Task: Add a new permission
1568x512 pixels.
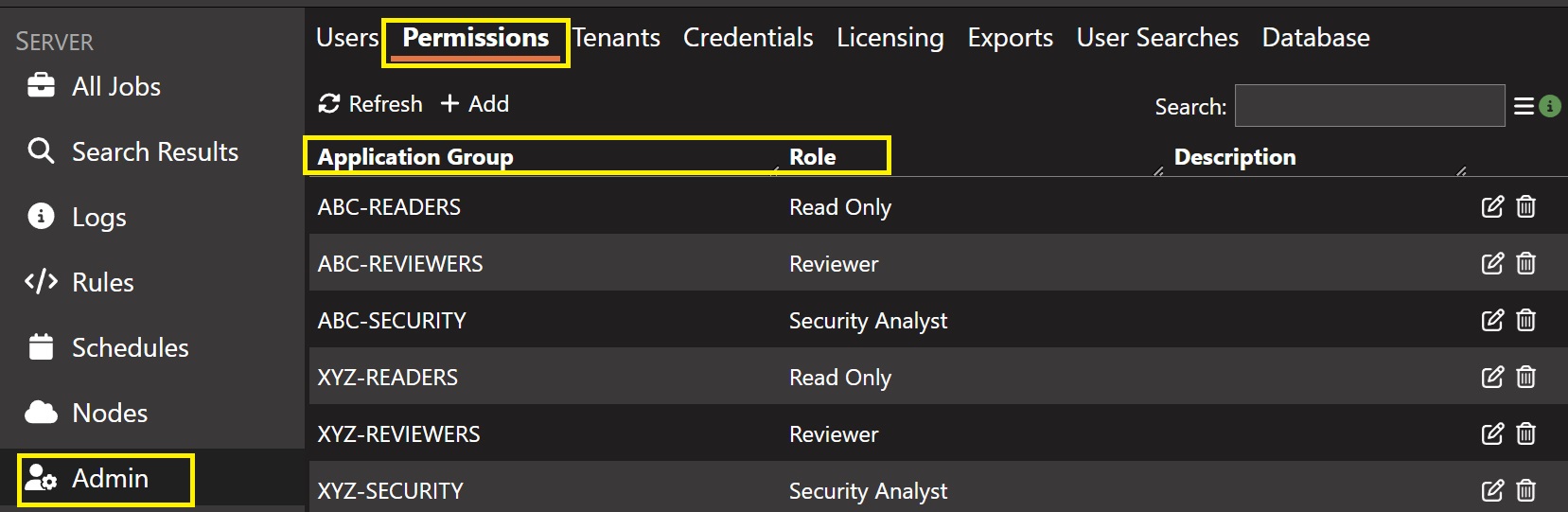Action: pyautogui.click(x=475, y=104)
